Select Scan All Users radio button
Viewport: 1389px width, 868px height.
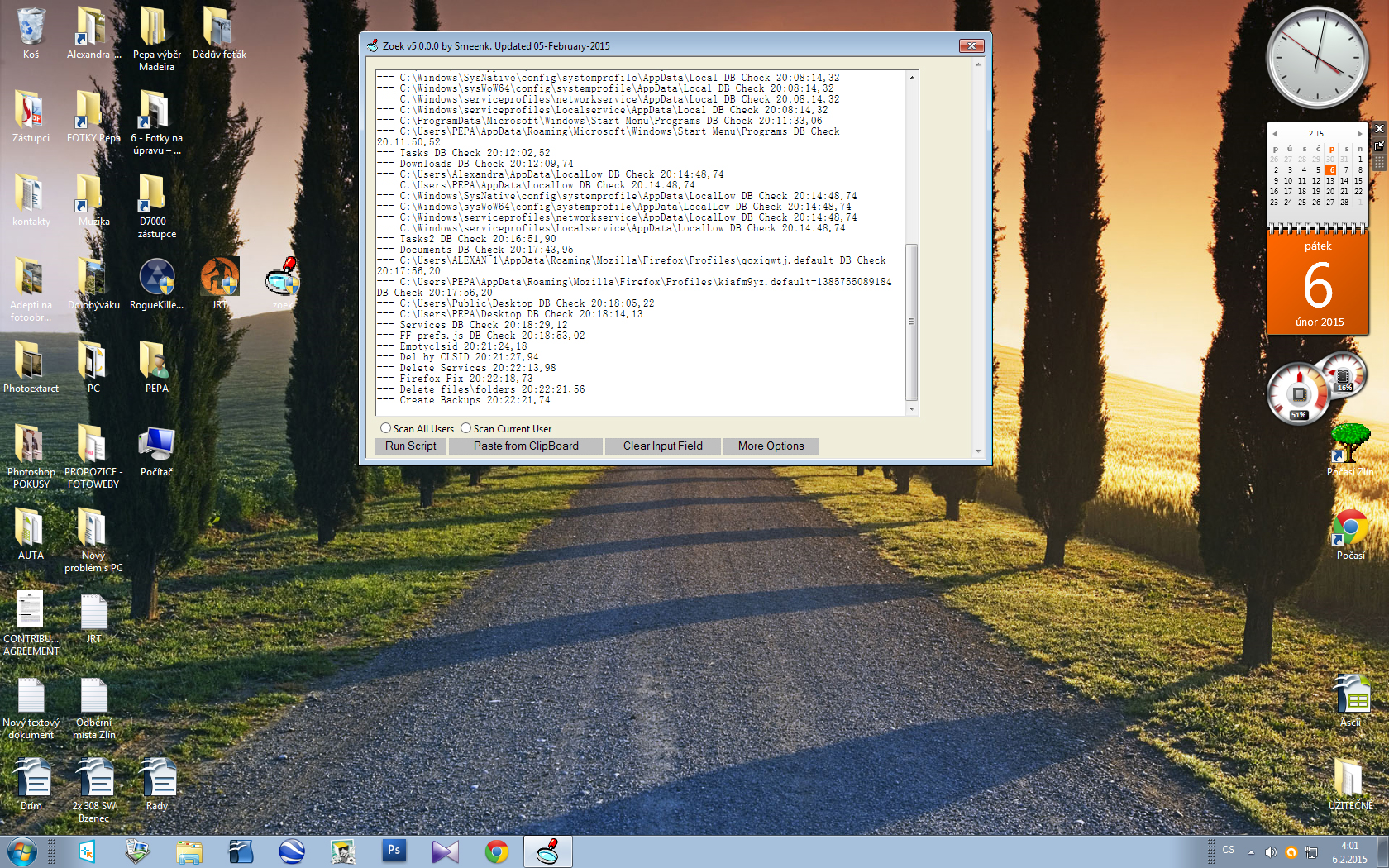point(385,428)
